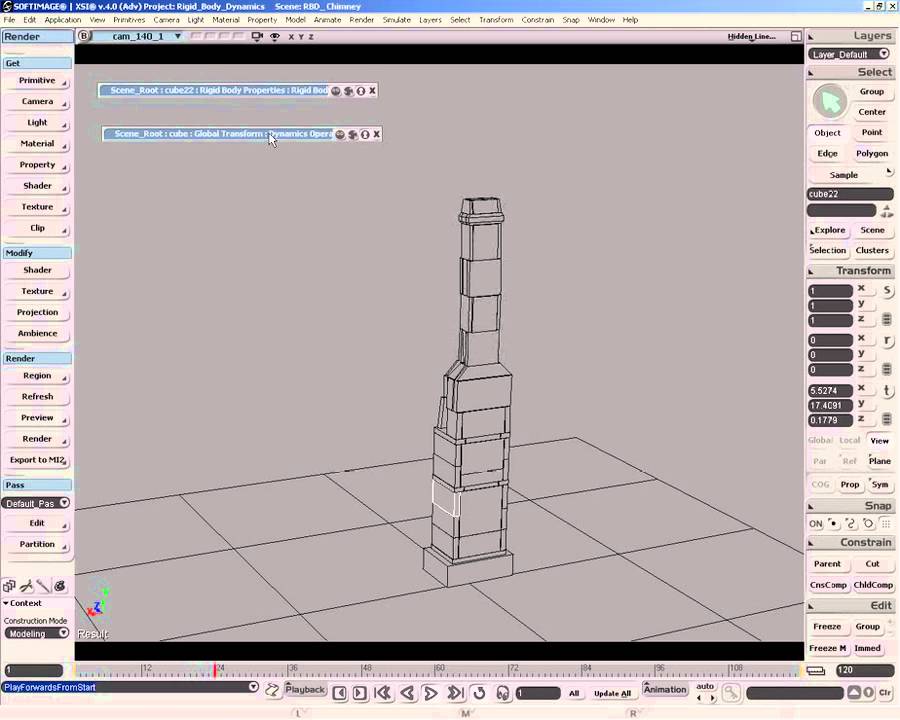The image size is (900, 720).
Task: Step to the next frame
Action: (x=360, y=693)
